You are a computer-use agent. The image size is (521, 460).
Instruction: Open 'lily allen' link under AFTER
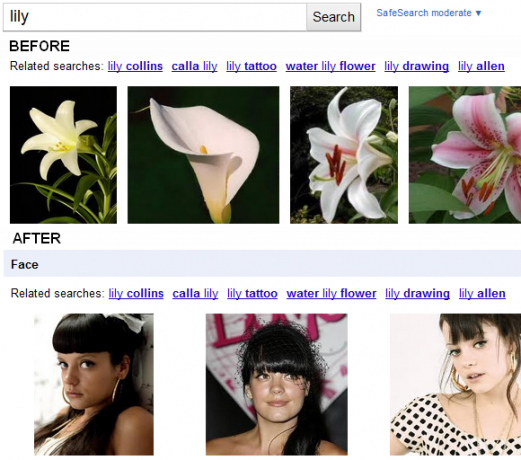(x=482, y=294)
